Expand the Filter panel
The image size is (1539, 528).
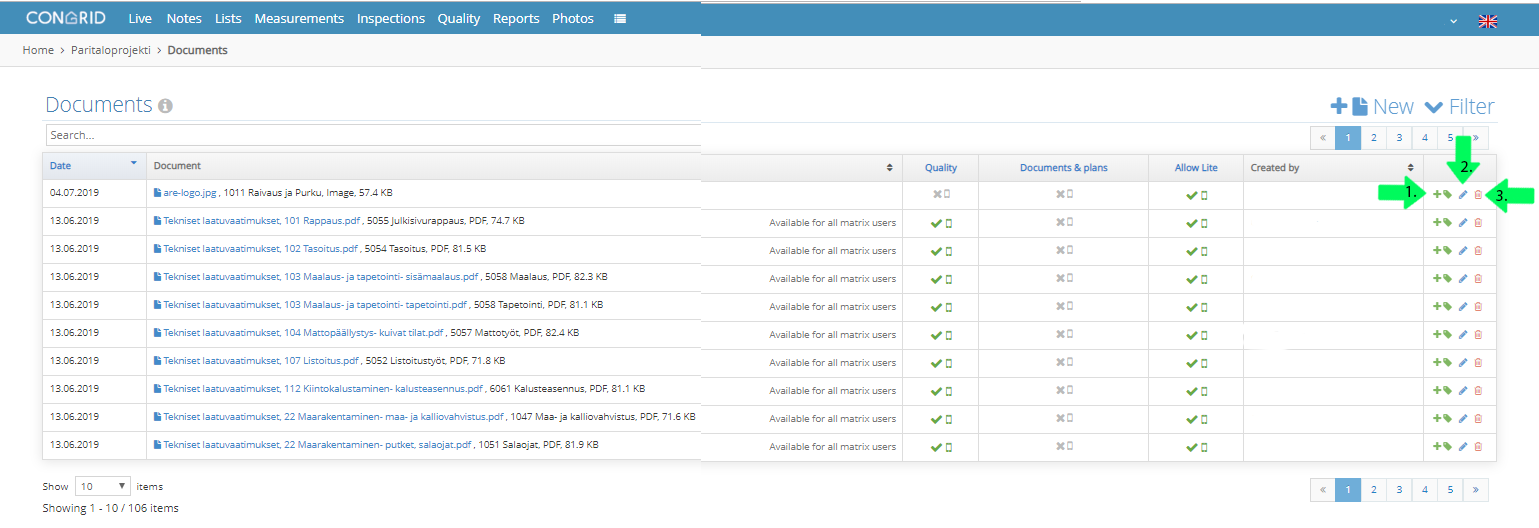coord(1459,106)
